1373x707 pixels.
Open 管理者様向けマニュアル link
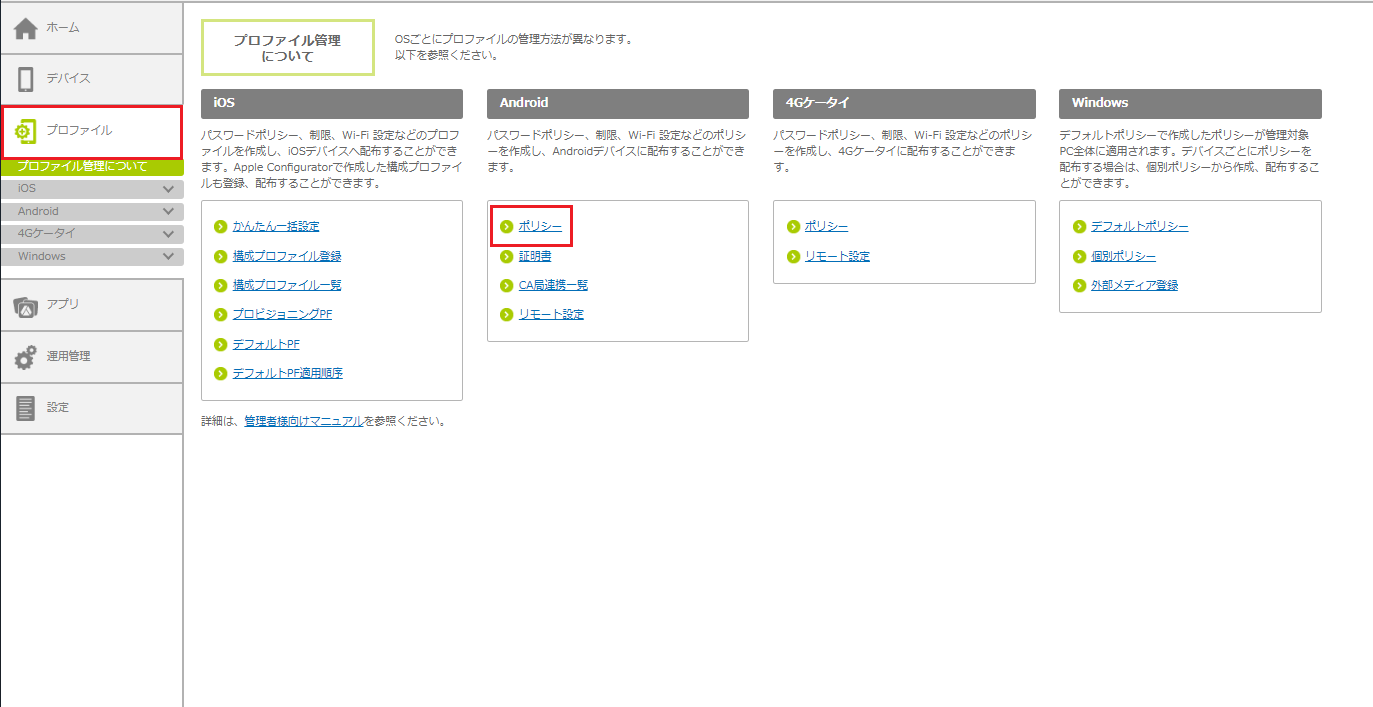(x=303, y=421)
